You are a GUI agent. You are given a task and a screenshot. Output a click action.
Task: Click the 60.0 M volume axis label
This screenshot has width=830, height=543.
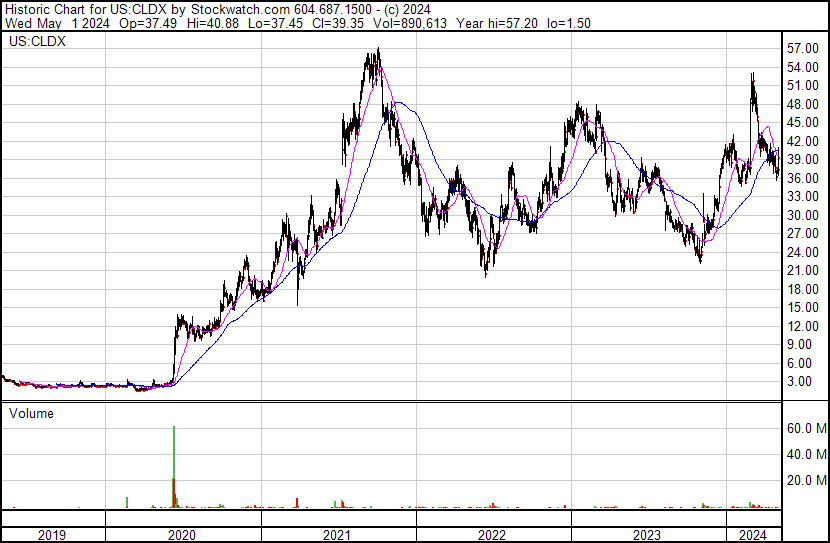pyautogui.click(x=804, y=428)
